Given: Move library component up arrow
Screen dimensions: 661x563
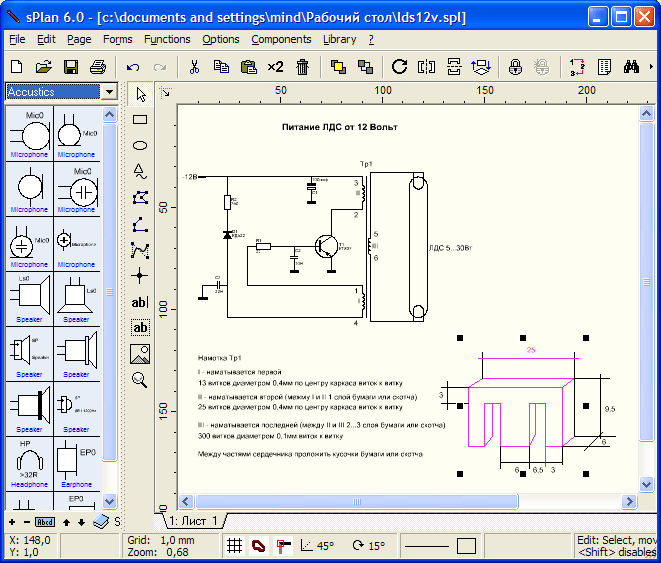Looking at the screenshot, I should pos(66,523).
